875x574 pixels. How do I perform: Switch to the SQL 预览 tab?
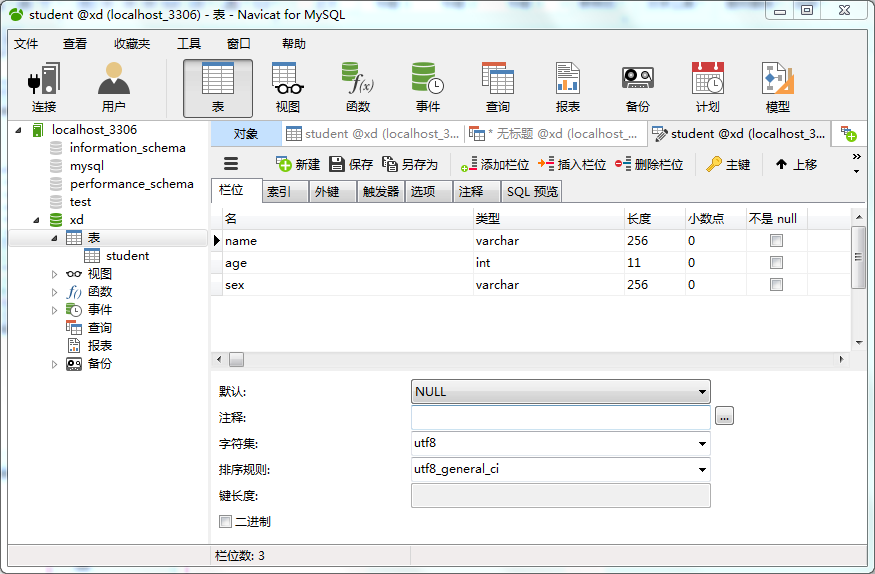[532, 192]
